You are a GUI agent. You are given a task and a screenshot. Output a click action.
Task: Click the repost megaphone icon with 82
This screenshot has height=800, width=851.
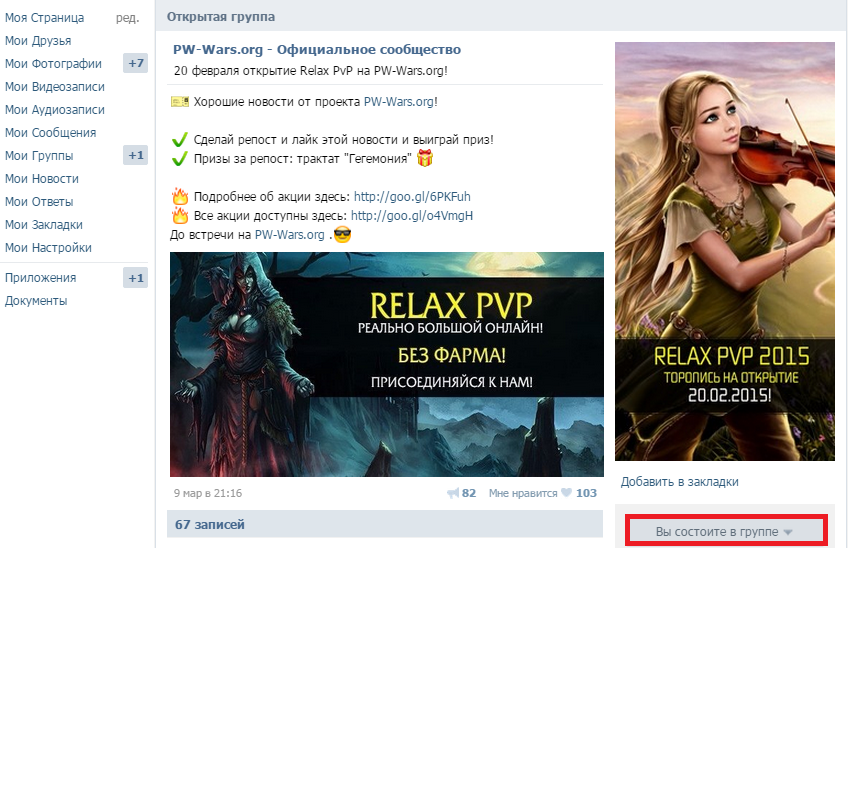(x=453, y=493)
